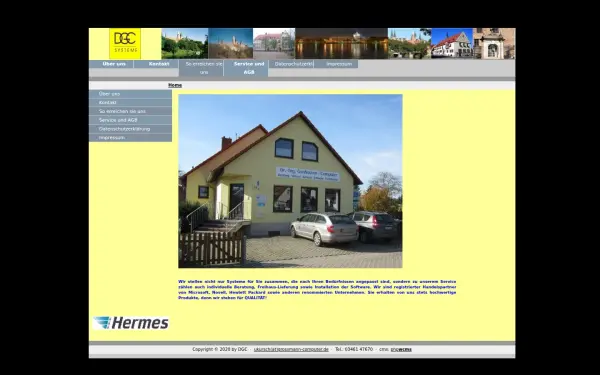Open 'Impressum' in the left sidebar
Screen dimensions: 600x375
(x=130, y=138)
